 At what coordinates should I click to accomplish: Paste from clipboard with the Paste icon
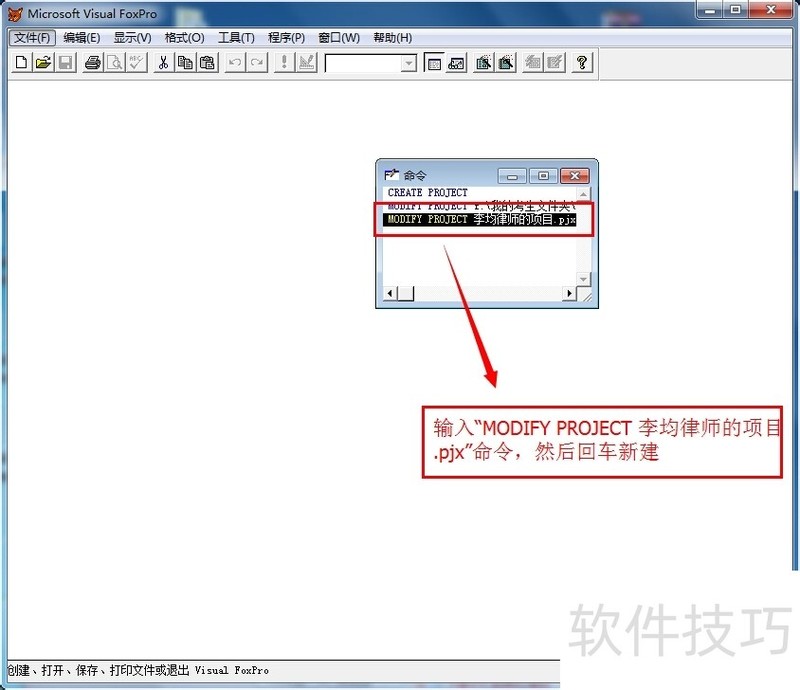[207, 63]
